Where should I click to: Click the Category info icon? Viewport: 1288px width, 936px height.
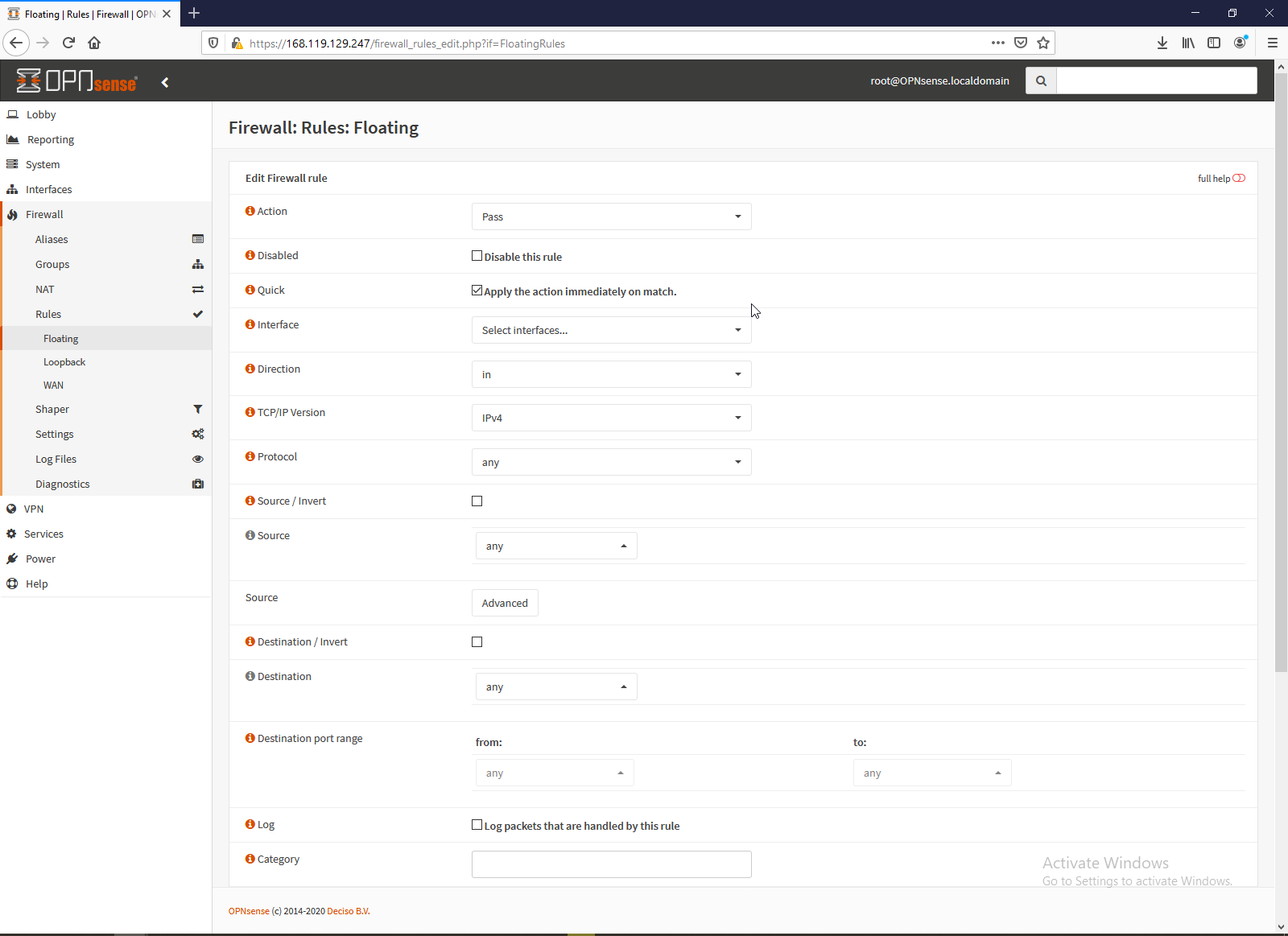[x=250, y=859]
